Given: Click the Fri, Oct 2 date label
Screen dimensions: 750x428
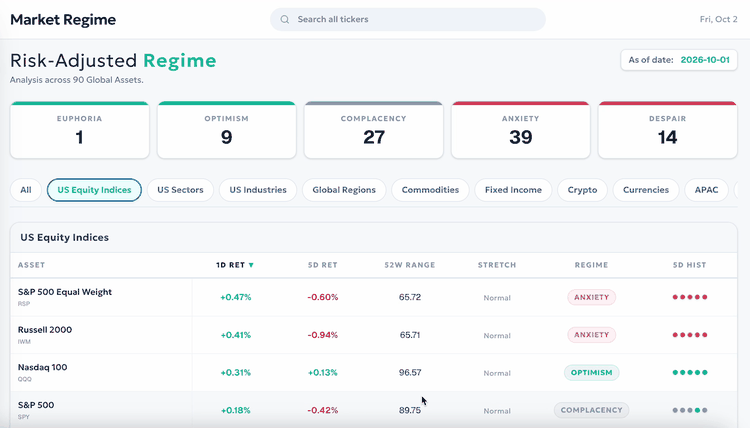Looking at the screenshot, I should coord(718,20).
